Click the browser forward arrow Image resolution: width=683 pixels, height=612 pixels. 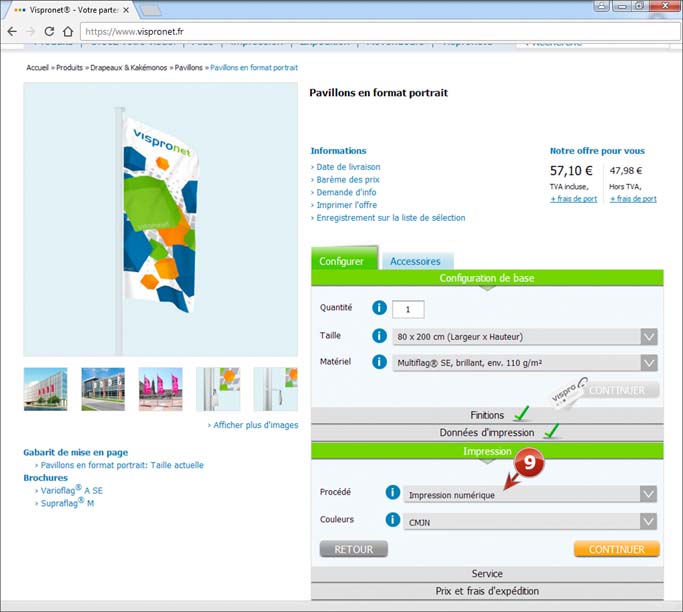point(30,31)
